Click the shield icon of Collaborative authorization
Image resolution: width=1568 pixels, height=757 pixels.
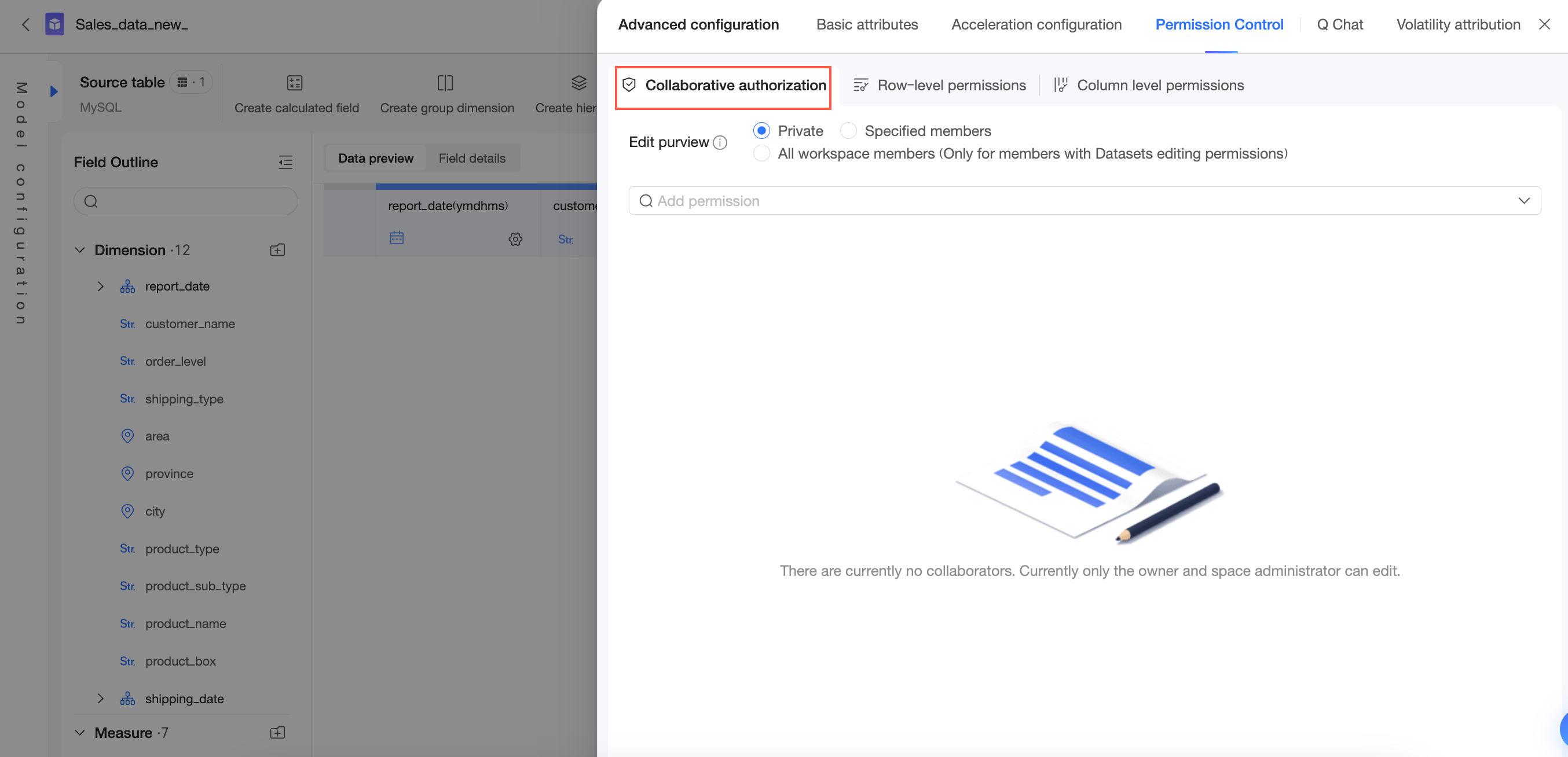point(629,85)
